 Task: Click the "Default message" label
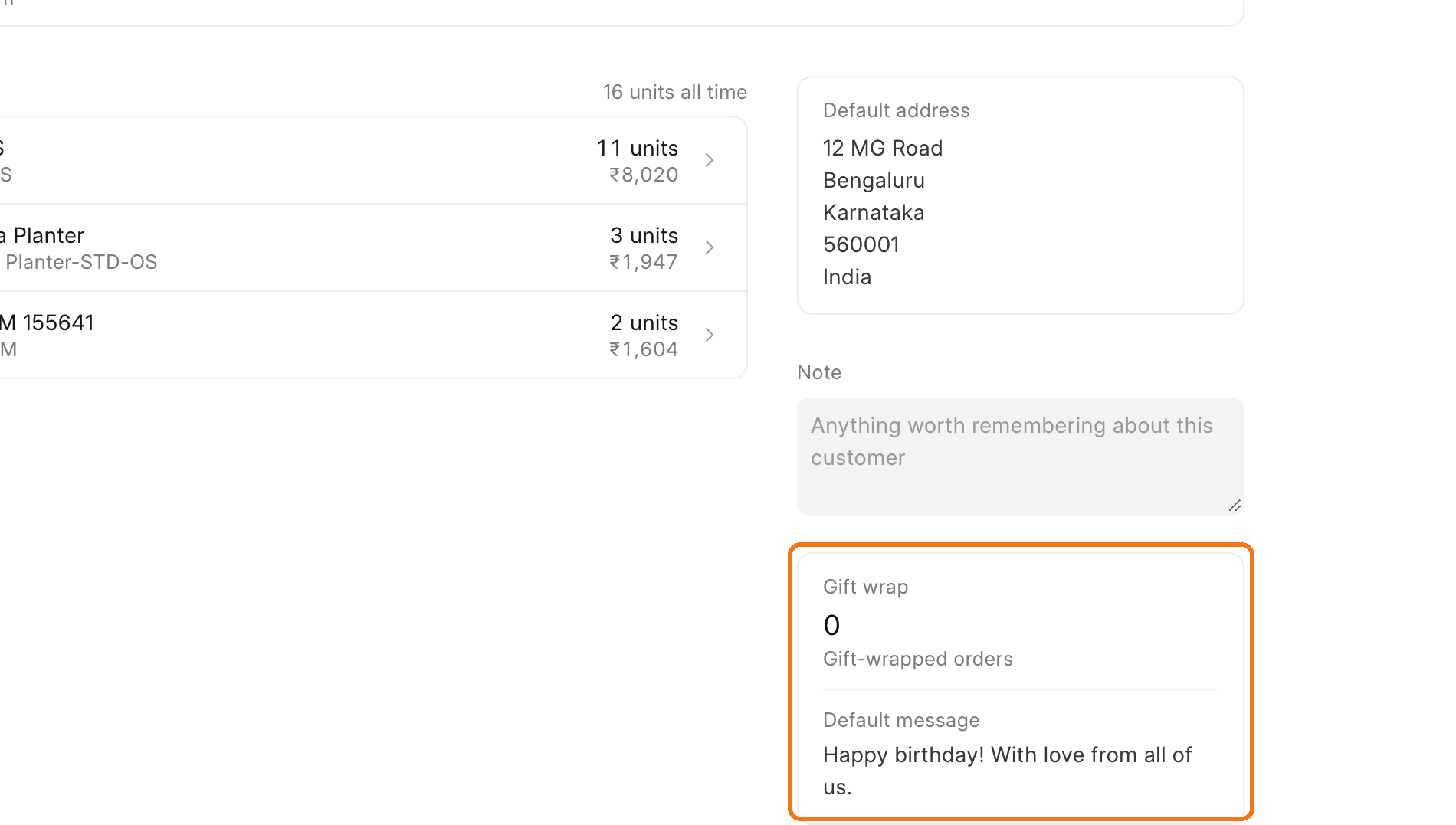pos(901,720)
